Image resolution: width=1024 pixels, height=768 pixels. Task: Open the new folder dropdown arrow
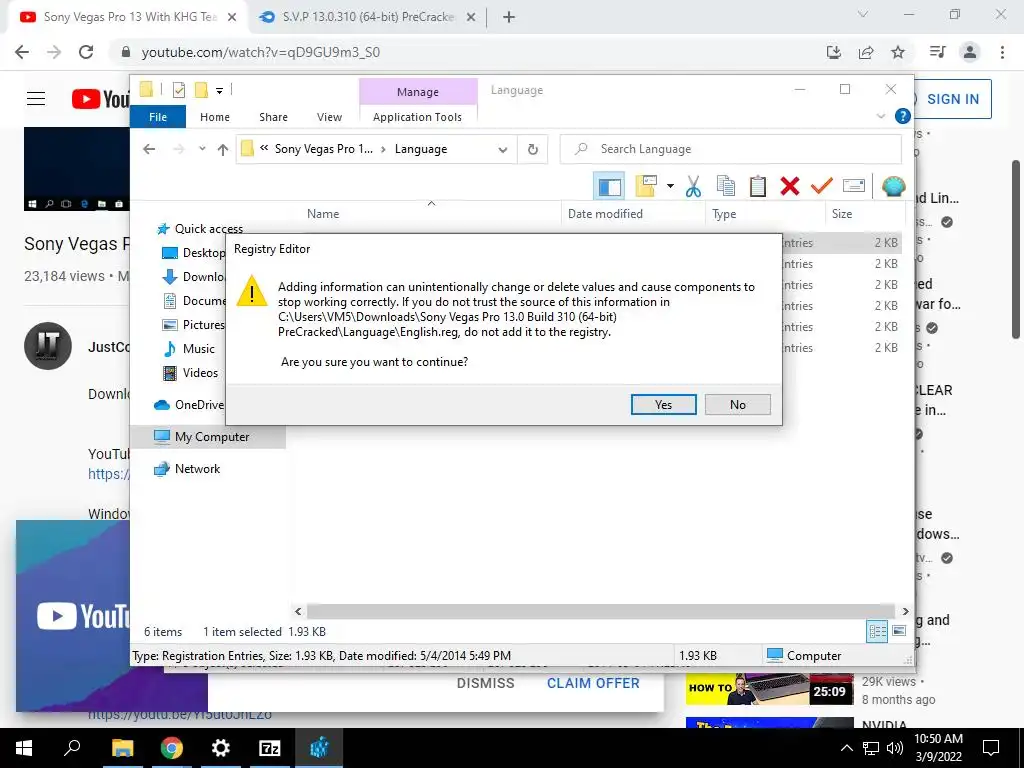(670, 186)
